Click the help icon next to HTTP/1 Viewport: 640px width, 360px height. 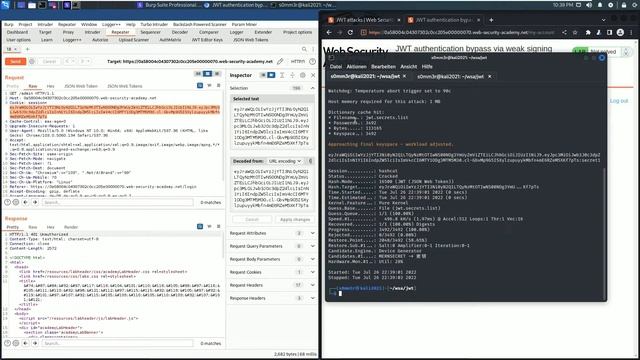pyautogui.click(x=312, y=61)
